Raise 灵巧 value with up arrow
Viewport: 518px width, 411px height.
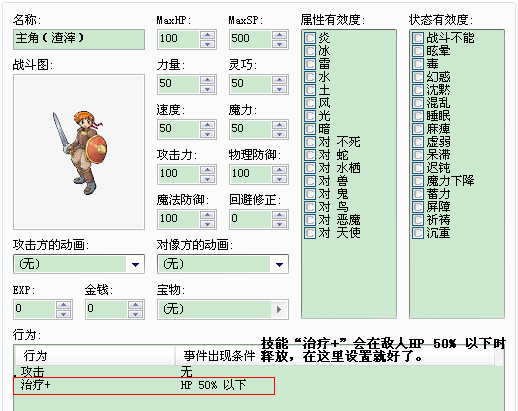point(279,80)
